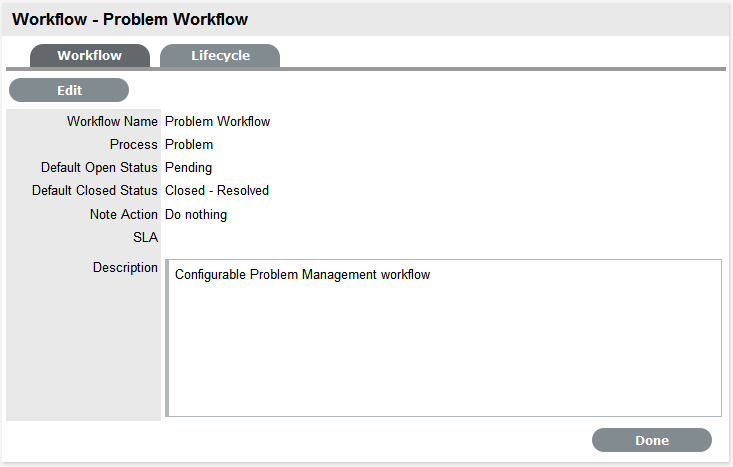Click the 'Closed - Resolved' status value
Viewport: 733px width, 467px height.
tap(217, 191)
